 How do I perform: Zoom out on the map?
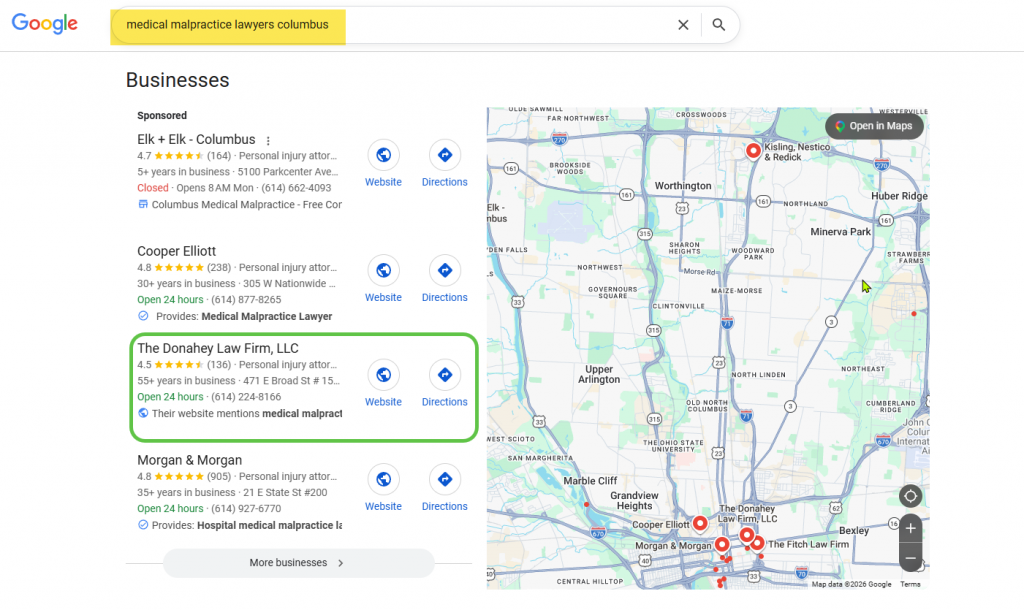tap(910, 557)
